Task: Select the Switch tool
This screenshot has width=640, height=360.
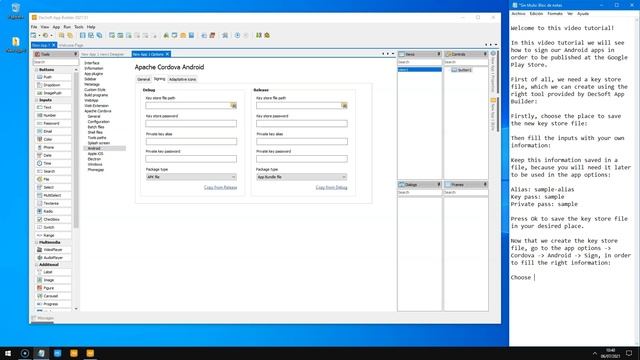Action: coord(53,227)
